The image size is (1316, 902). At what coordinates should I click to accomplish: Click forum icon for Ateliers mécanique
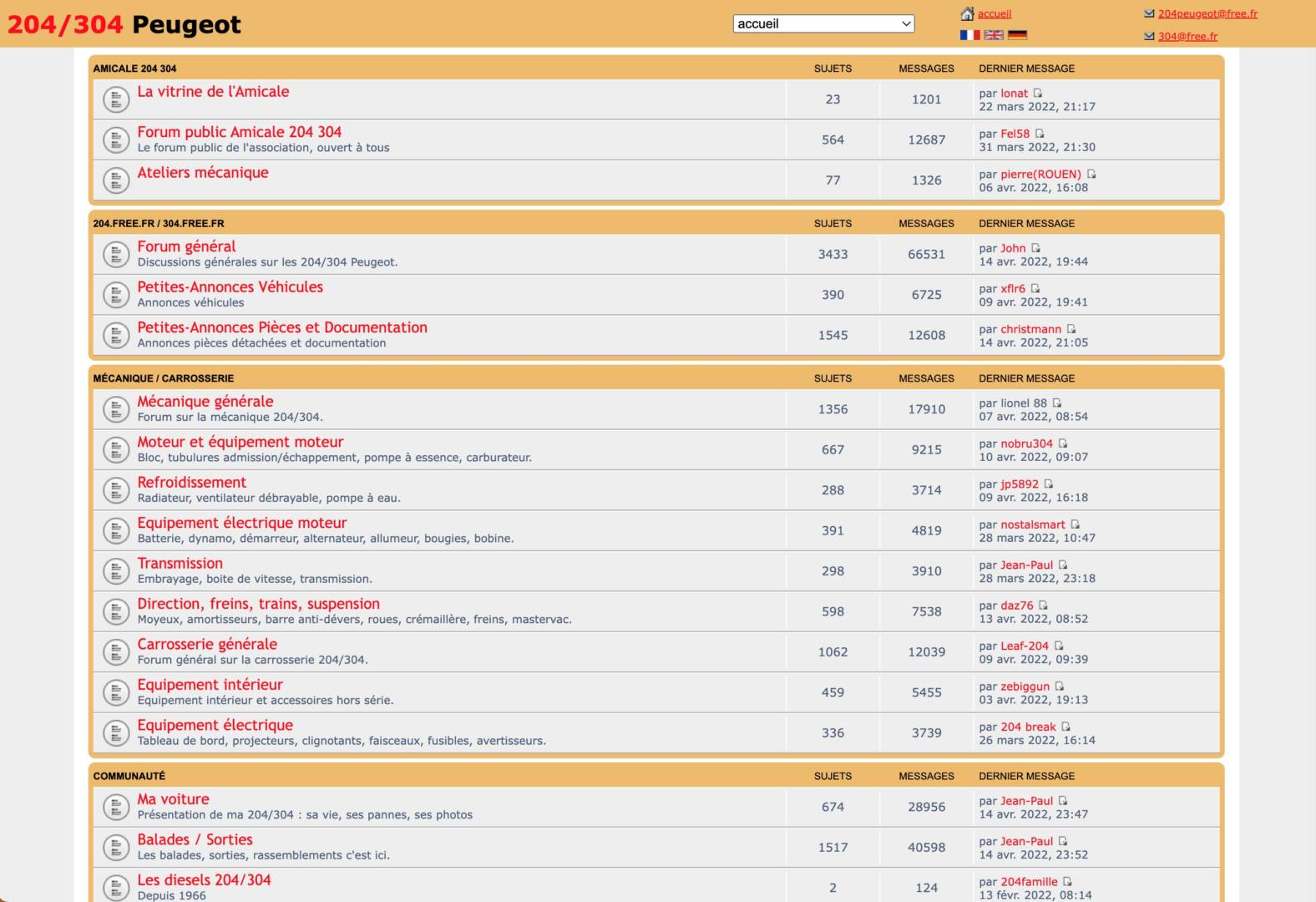point(116,180)
